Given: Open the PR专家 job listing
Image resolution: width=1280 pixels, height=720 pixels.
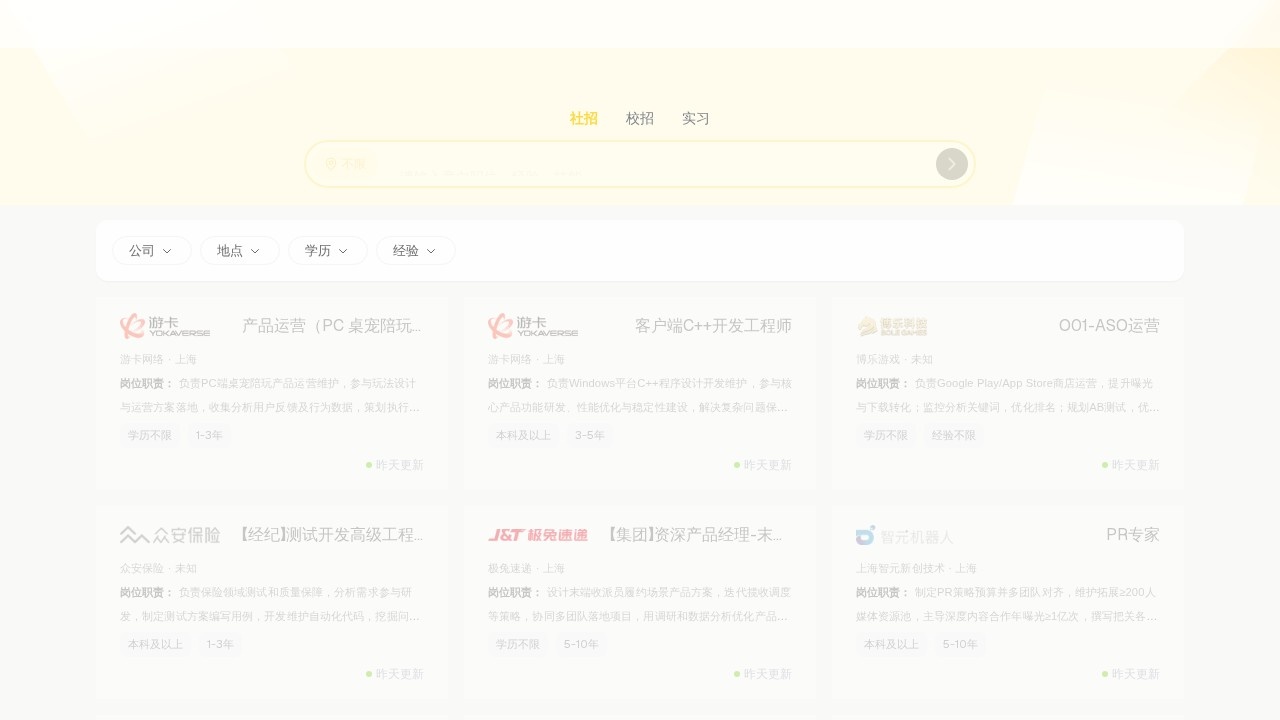Looking at the screenshot, I should coord(1132,535).
